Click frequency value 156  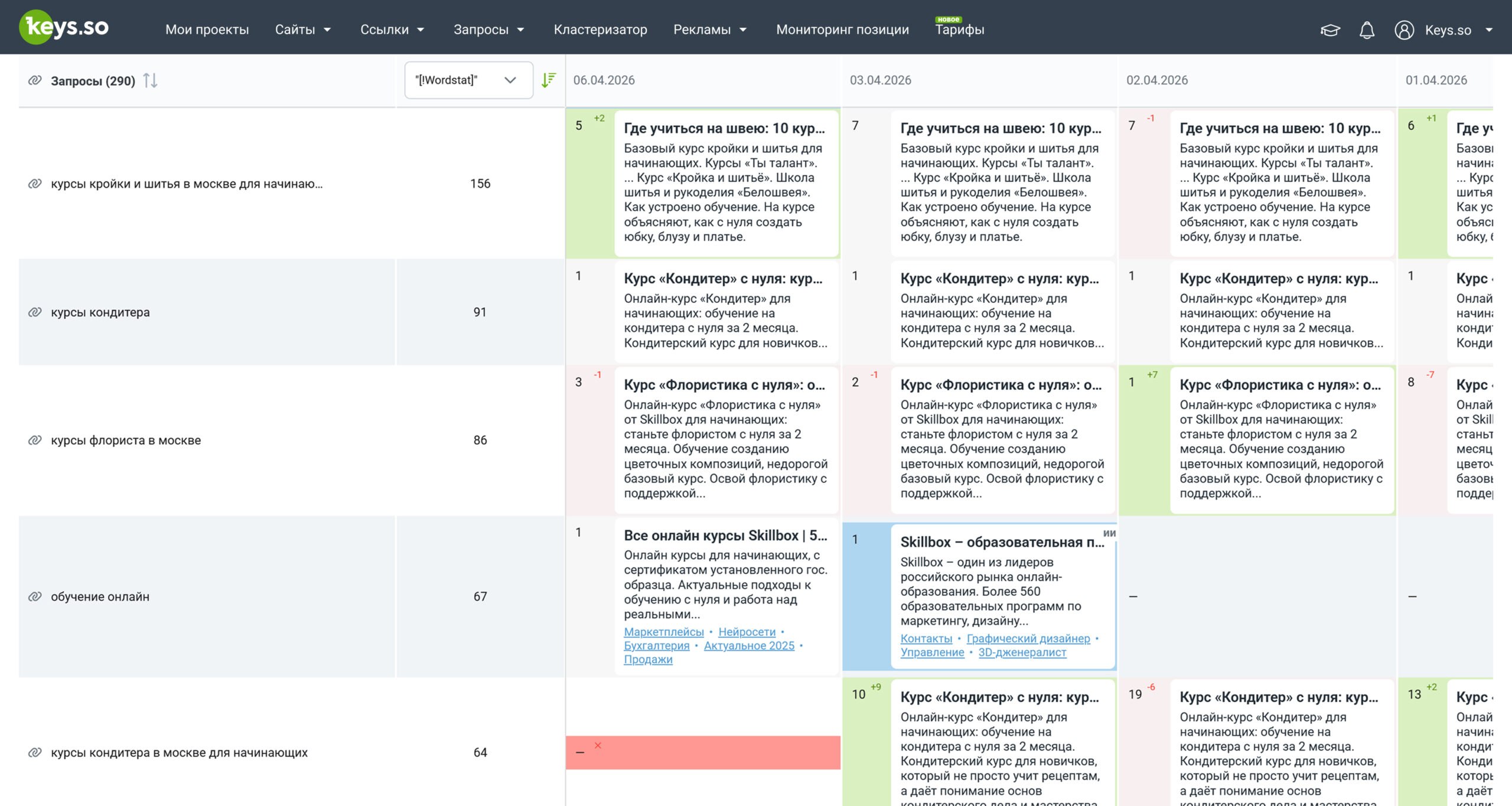click(x=480, y=184)
